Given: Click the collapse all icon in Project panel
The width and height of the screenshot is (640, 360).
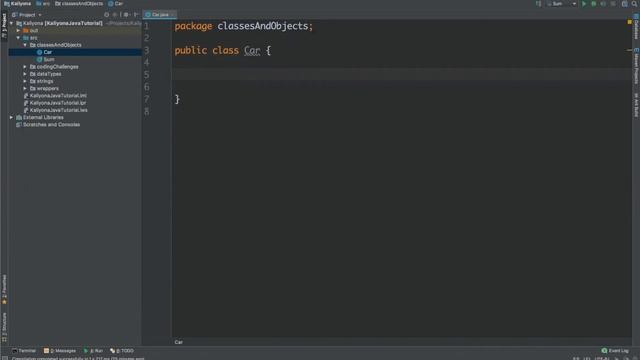Looking at the screenshot, I should [115, 15].
